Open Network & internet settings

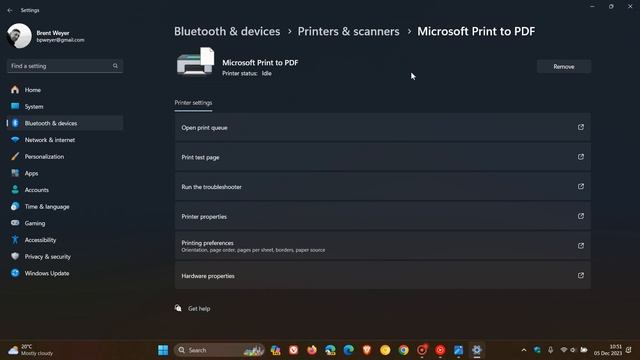coord(64,140)
